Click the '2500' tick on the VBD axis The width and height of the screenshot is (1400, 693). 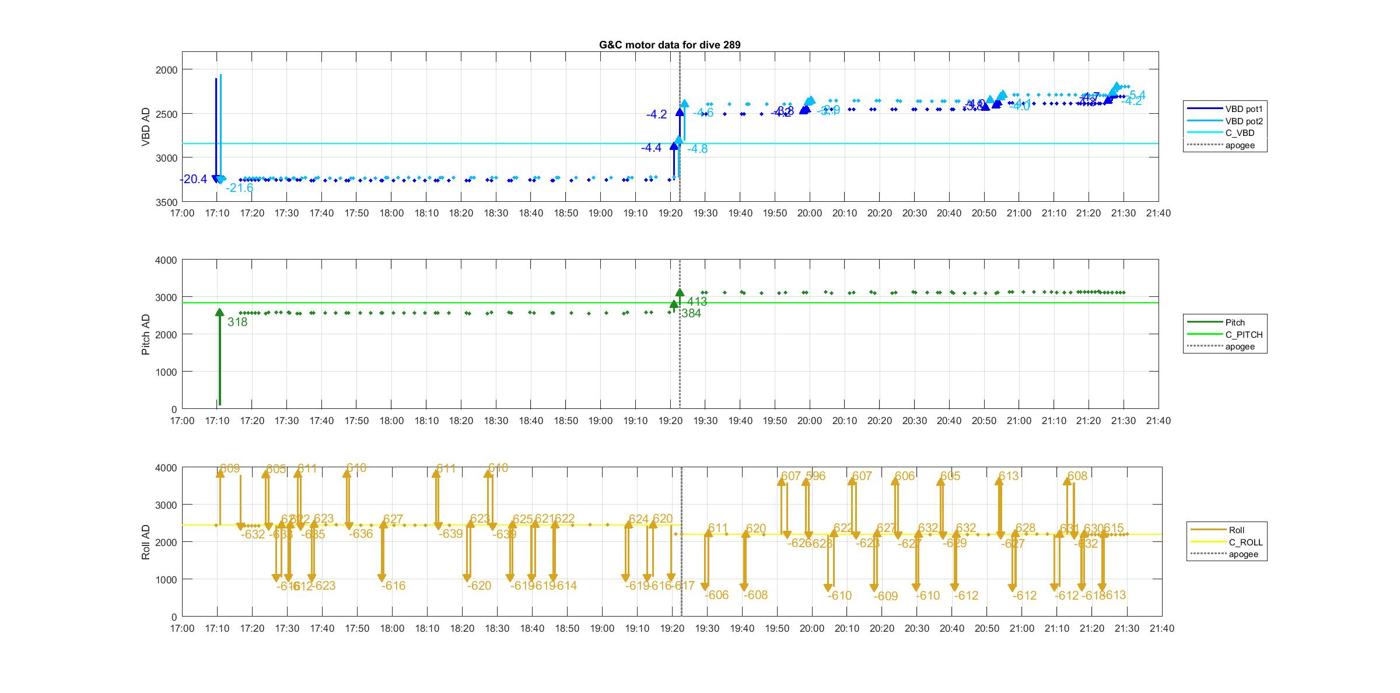(166, 114)
